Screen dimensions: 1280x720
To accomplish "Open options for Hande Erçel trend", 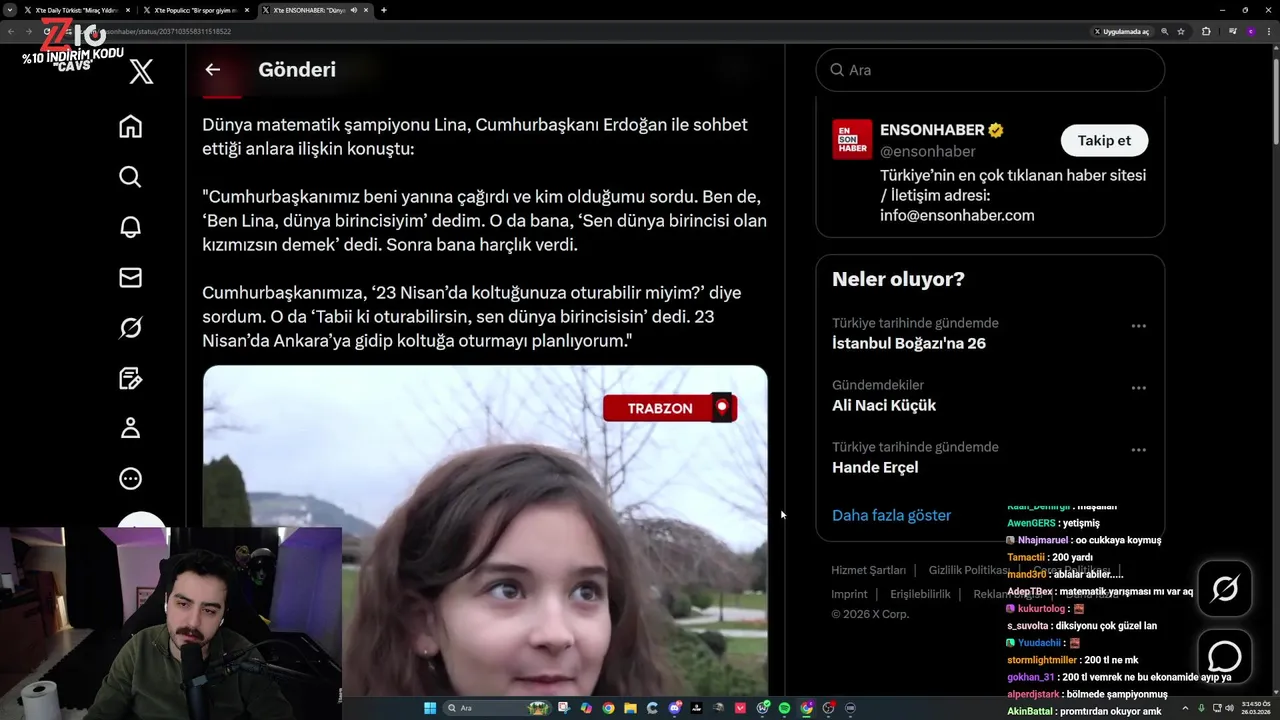I will point(1138,450).
